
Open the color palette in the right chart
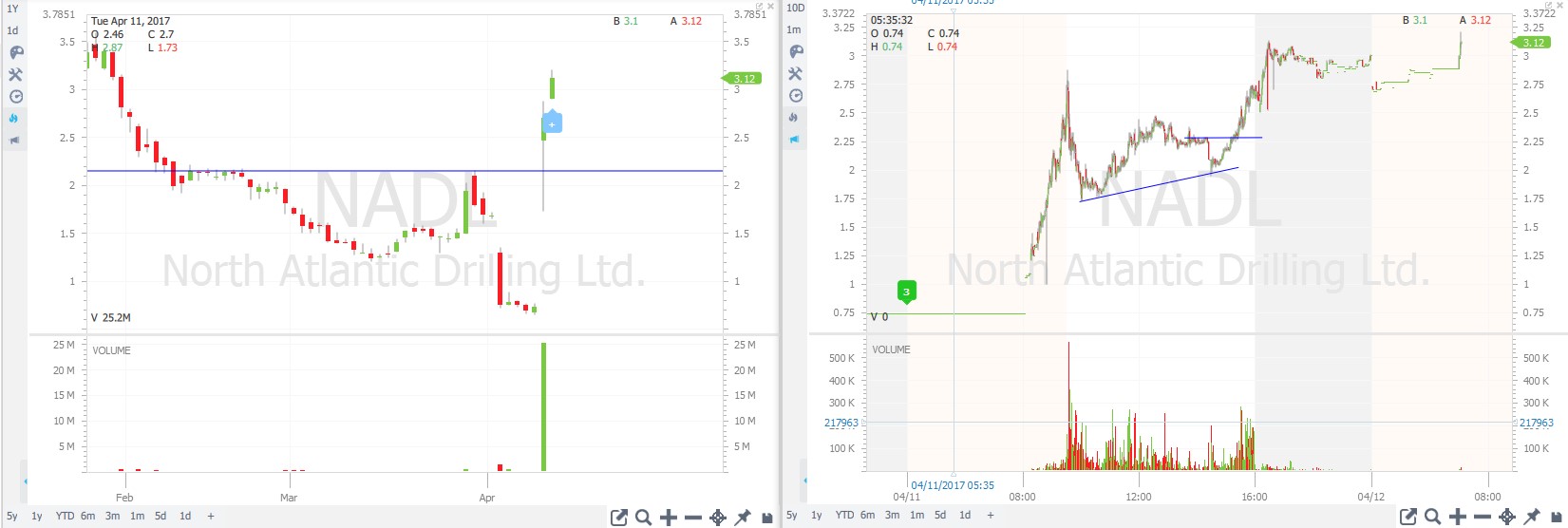pyautogui.click(x=796, y=52)
